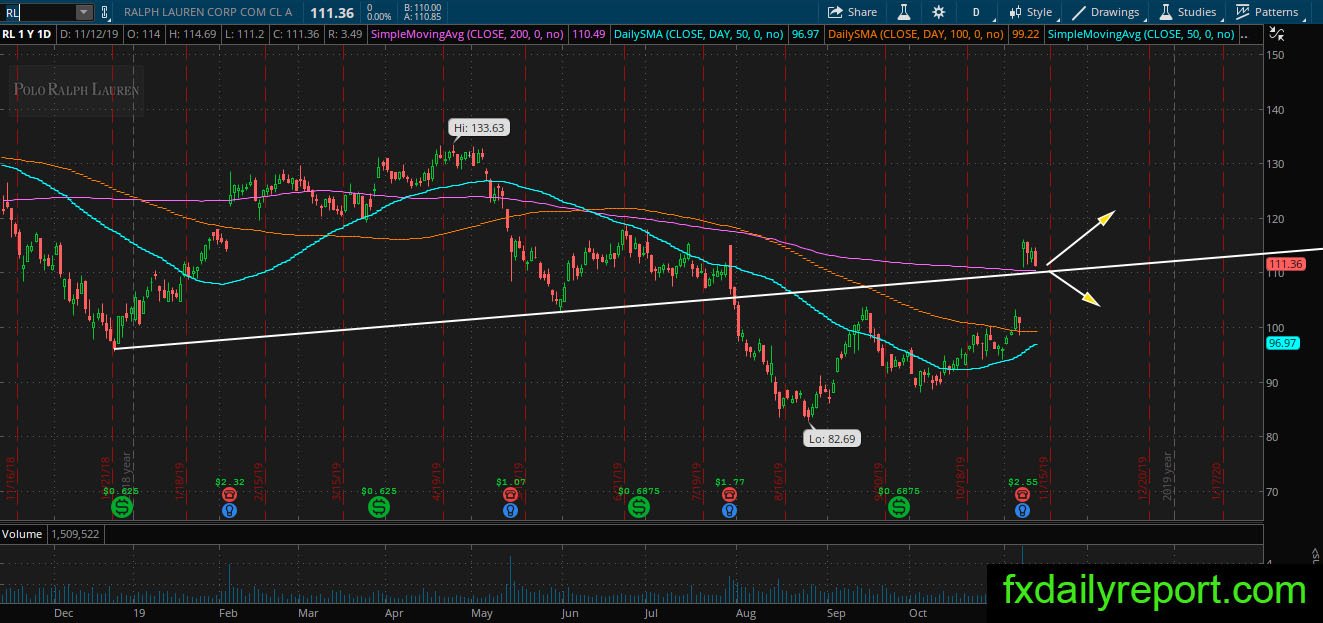Image resolution: width=1323 pixels, height=623 pixels.
Task: Click the Dec label on time axis
Action: pyautogui.click(x=64, y=612)
